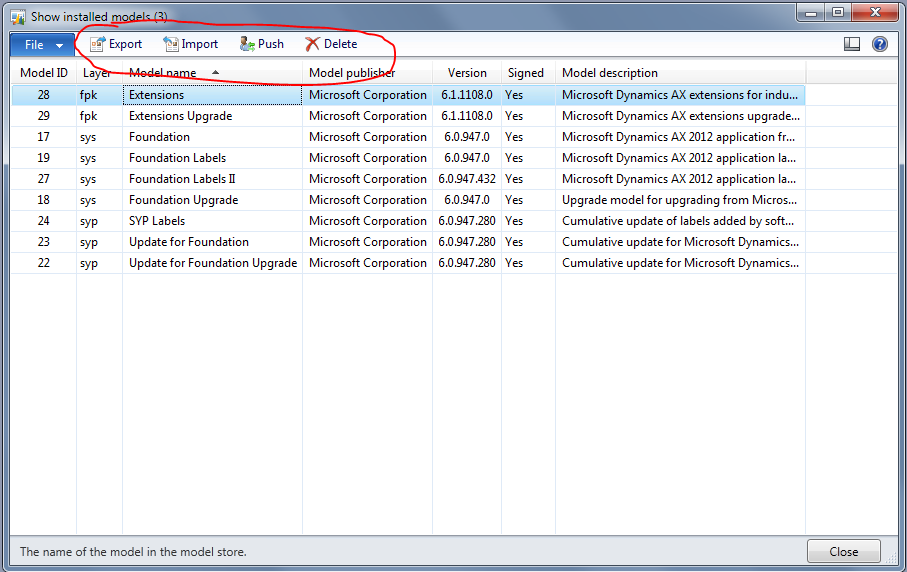907x572 pixels.
Task: Click the syp layer cell in SYP Labels row
Action: (99, 221)
